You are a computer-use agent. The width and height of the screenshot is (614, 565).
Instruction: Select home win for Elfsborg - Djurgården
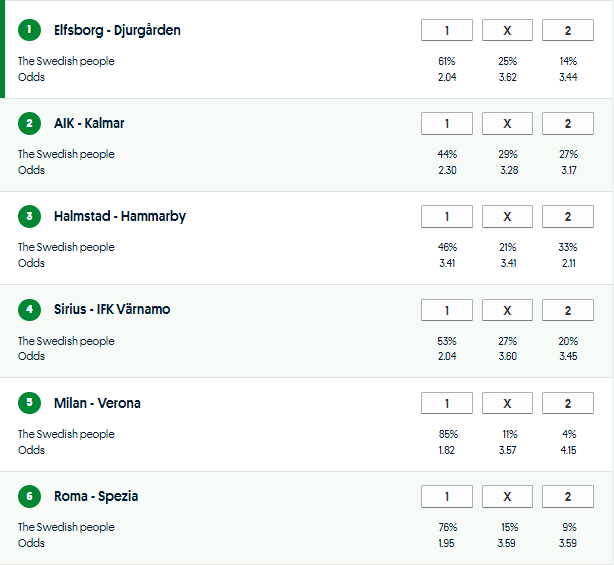pos(447,31)
